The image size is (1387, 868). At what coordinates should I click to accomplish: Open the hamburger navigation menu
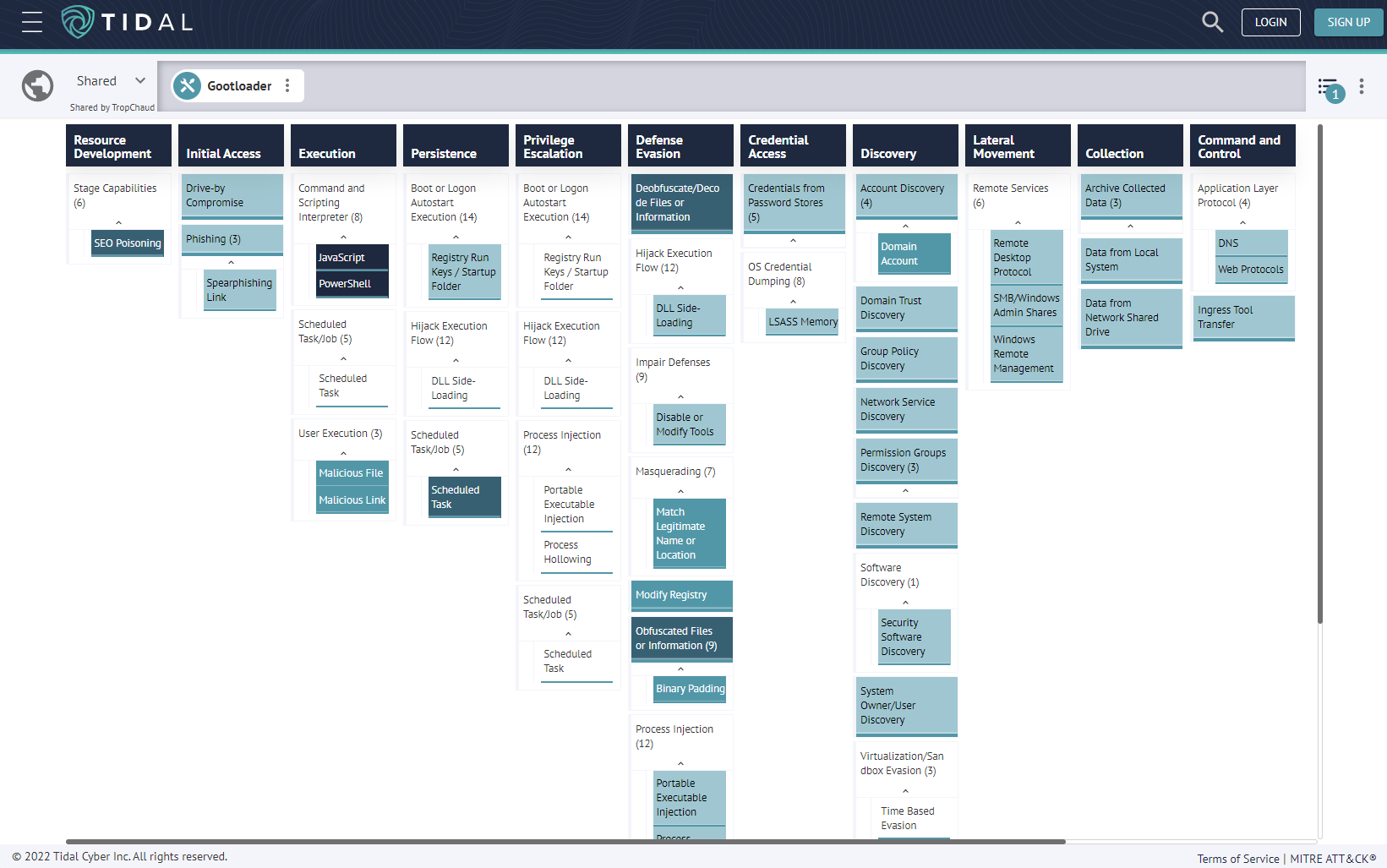pos(32,22)
